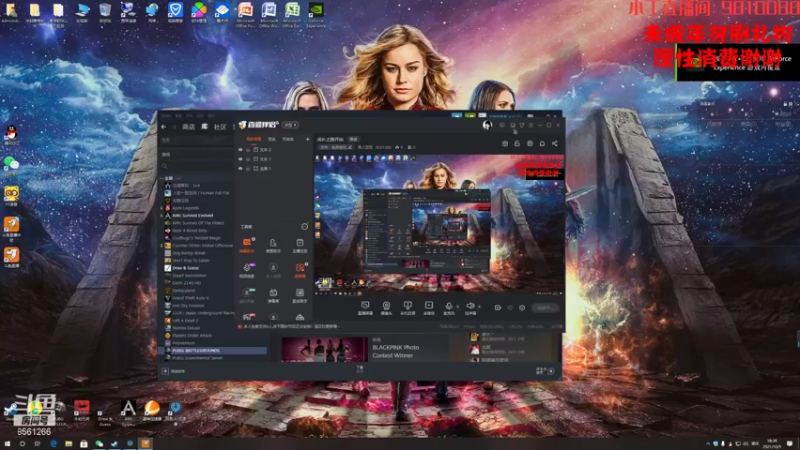
Task: Hide the 全屏1 source with eye icon
Action: (x=240, y=168)
